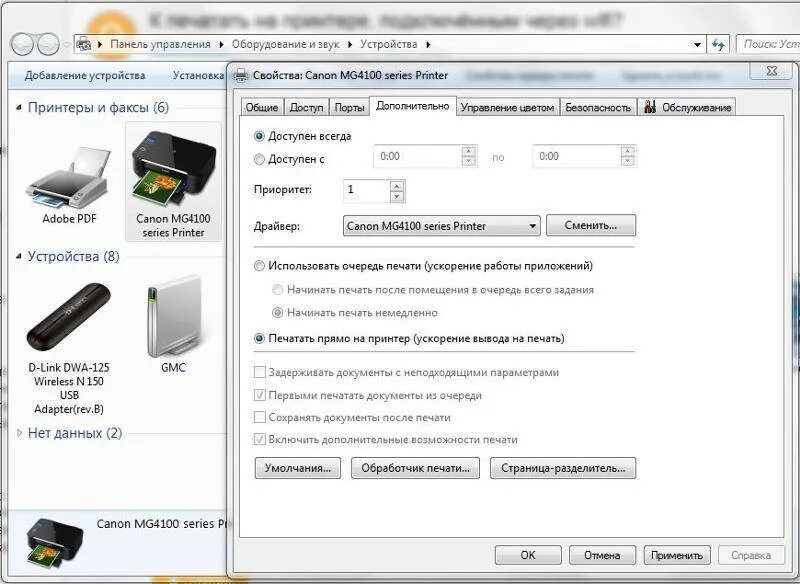Switch to the 'Дополнительно' tab
The height and width of the screenshot is (584, 800).
(412, 106)
